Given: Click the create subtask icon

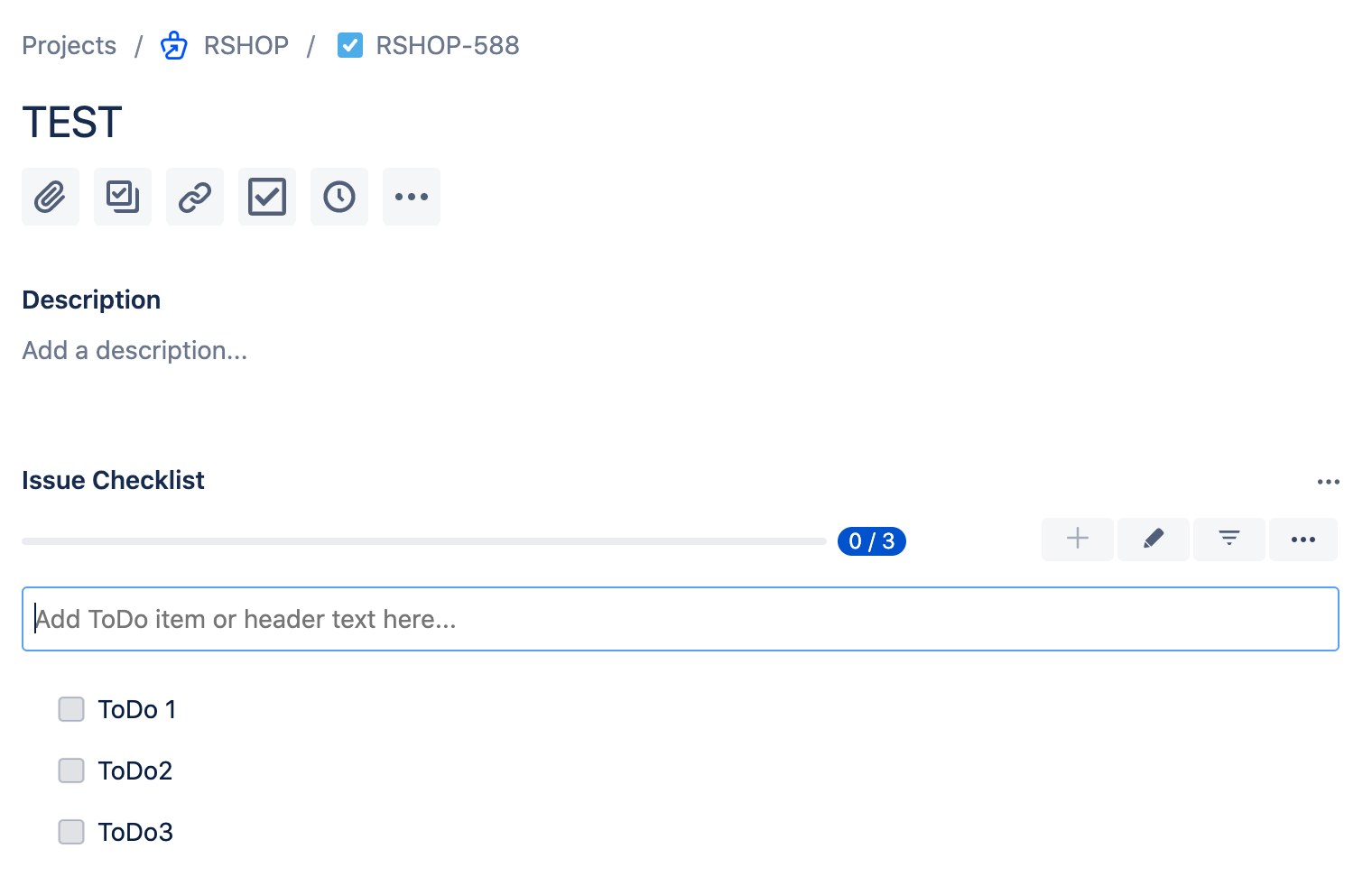Looking at the screenshot, I should [x=123, y=197].
